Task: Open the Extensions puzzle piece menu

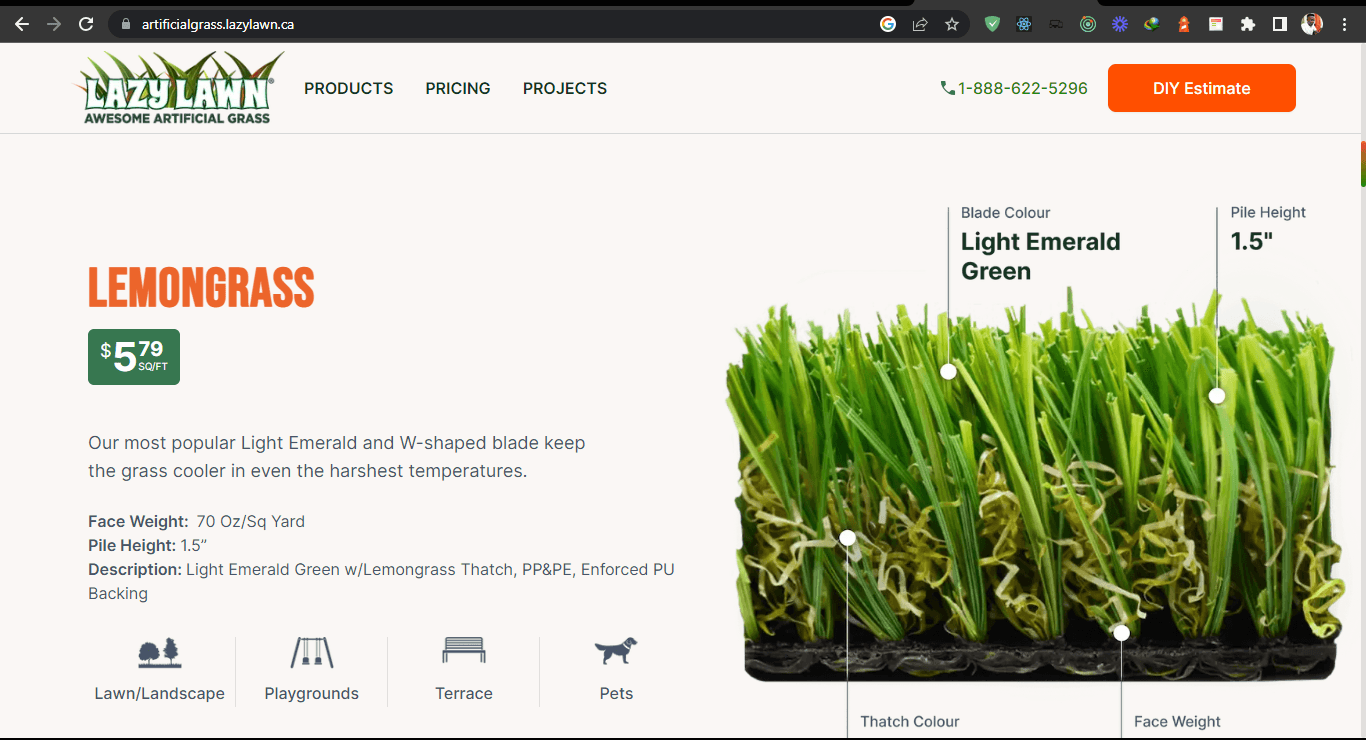Action: pos(1248,24)
